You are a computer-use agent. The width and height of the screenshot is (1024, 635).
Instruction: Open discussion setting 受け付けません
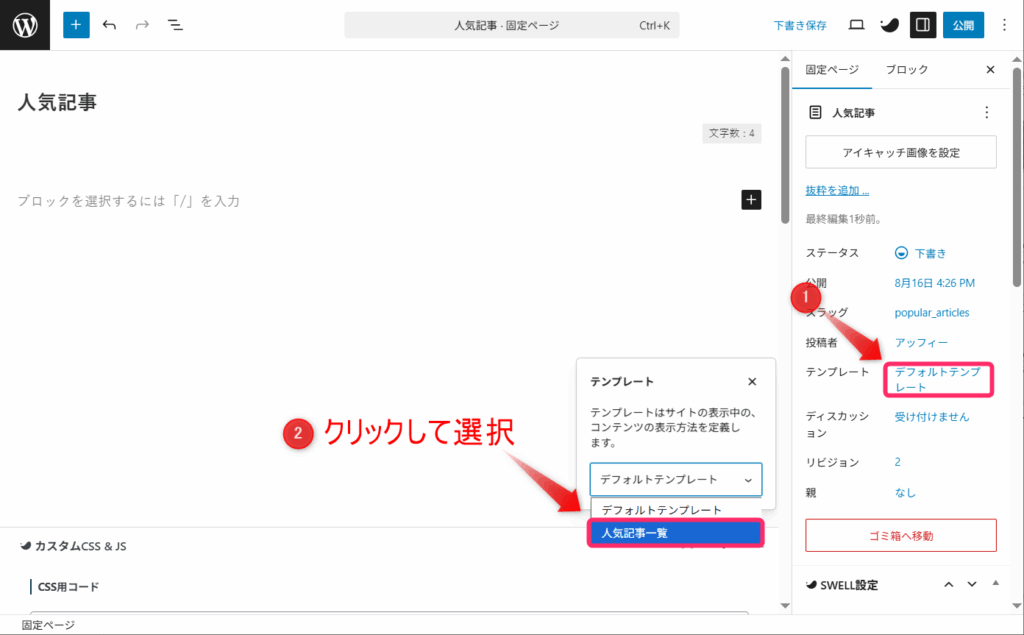[932, 416]
